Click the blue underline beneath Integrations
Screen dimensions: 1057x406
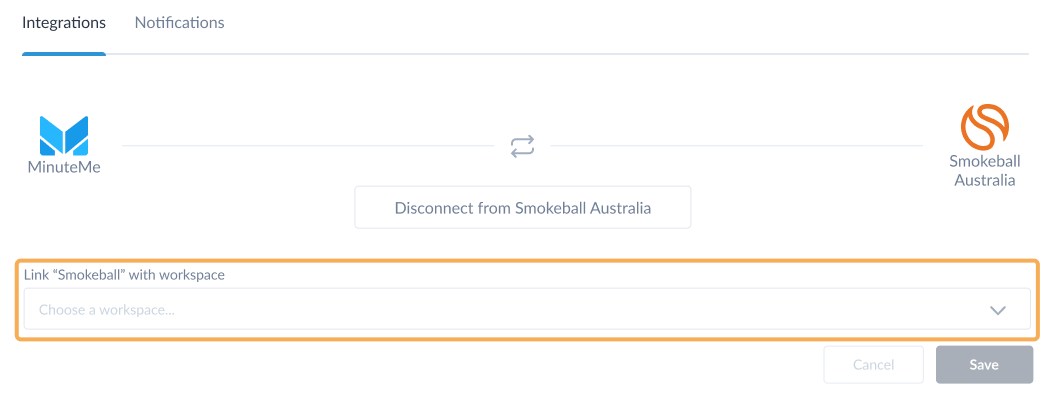coord(64,53)
